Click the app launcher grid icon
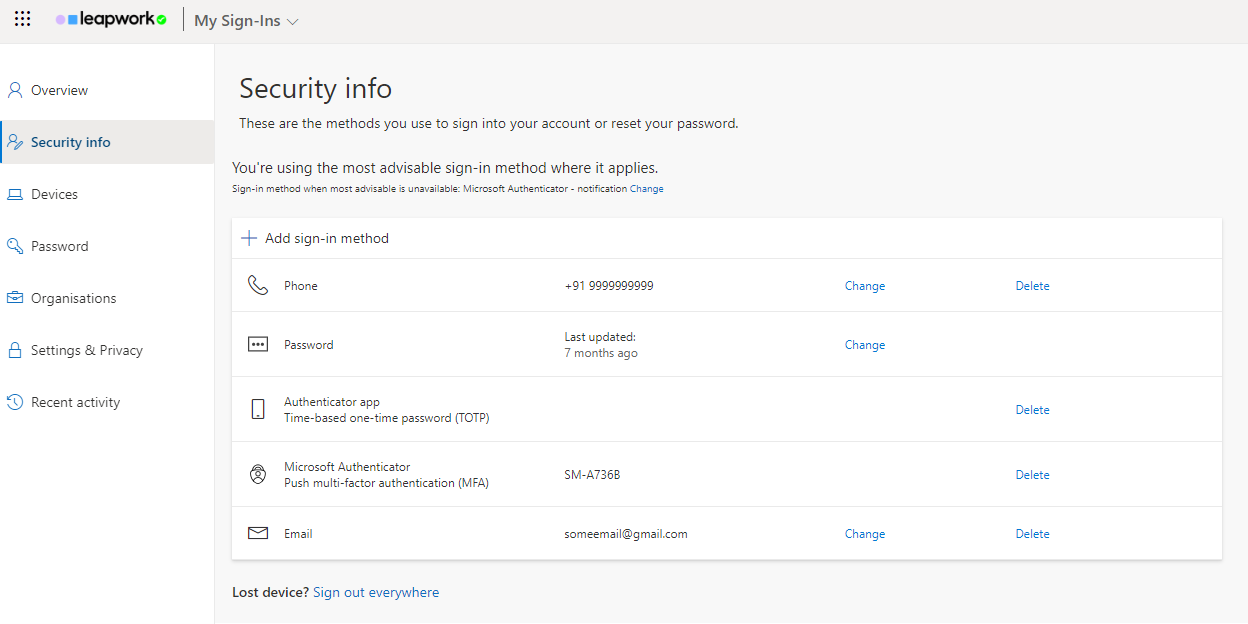This screenshot has height=624, width=1248. coord(22,19)
